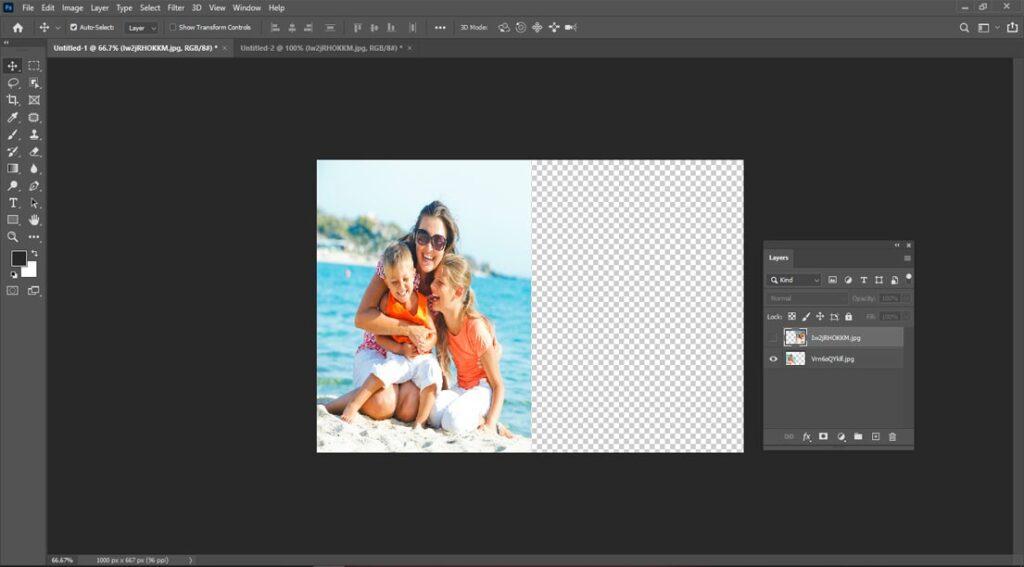Viewport: 1024px width, 567px height.
Task: Open the Edit Toolbar three-dots button
Action: coord(34,237)
